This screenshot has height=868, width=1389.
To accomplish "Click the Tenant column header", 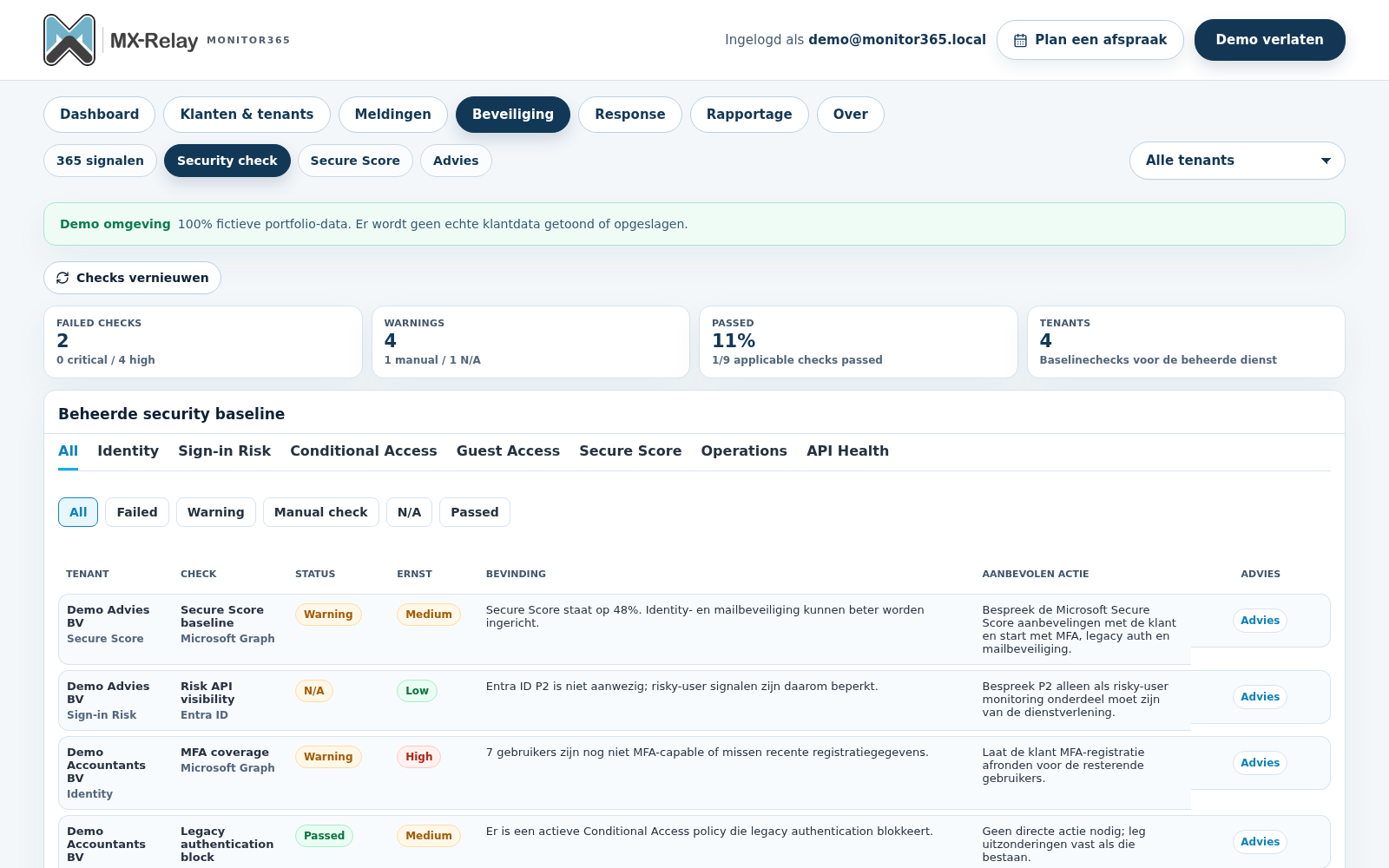I will tap(88, 574).
